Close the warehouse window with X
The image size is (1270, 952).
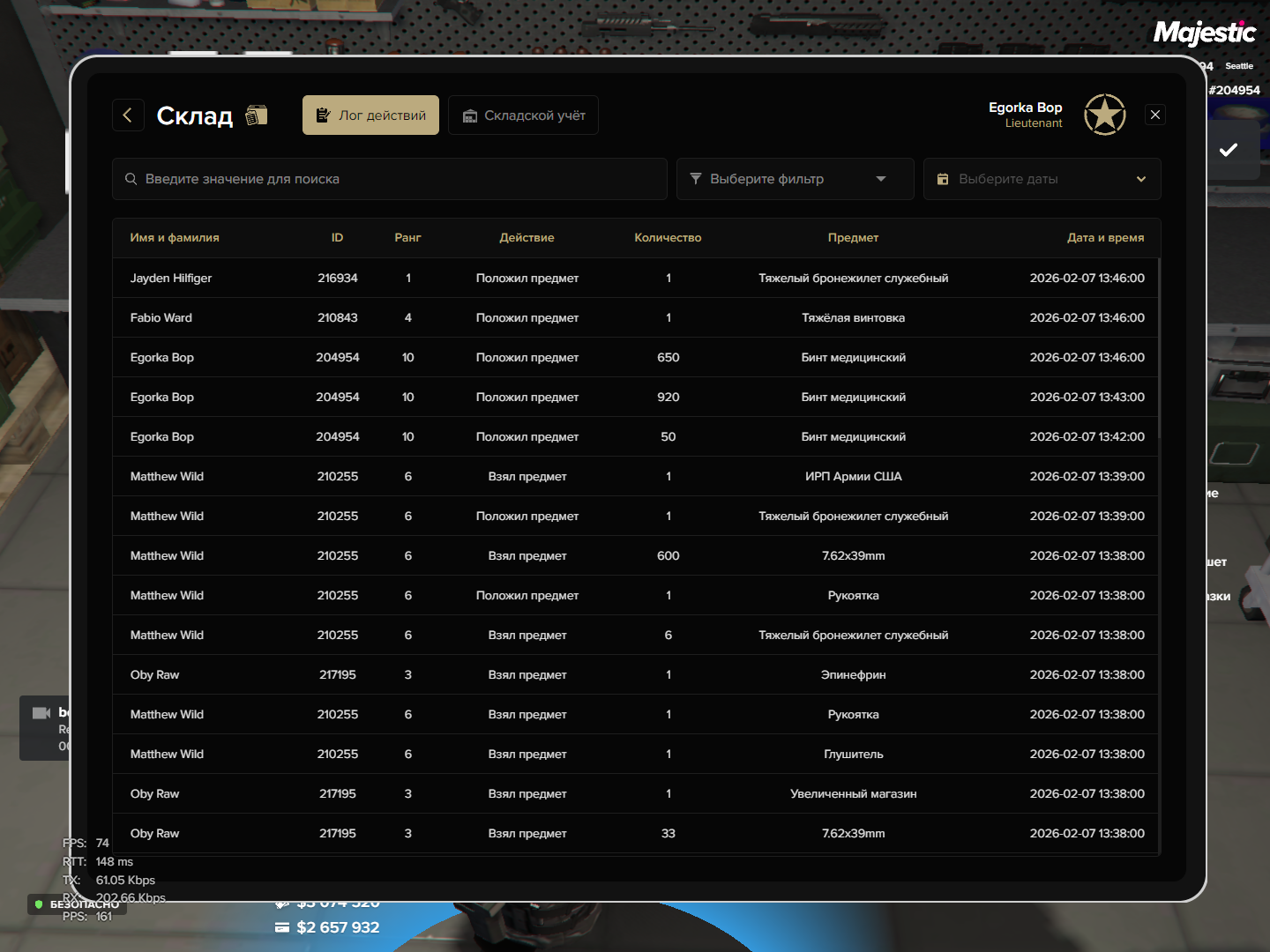[x=1155, y=115]
